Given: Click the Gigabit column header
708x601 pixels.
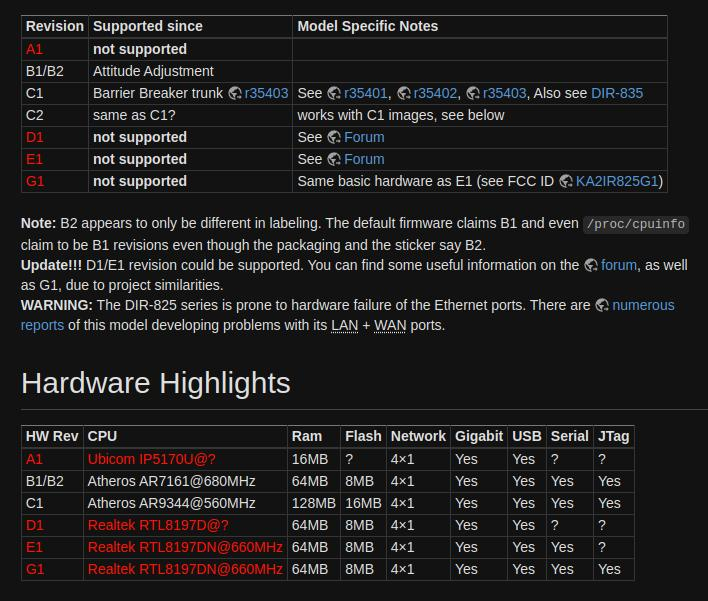Looking at the screenshot, I should pos(479,437).
